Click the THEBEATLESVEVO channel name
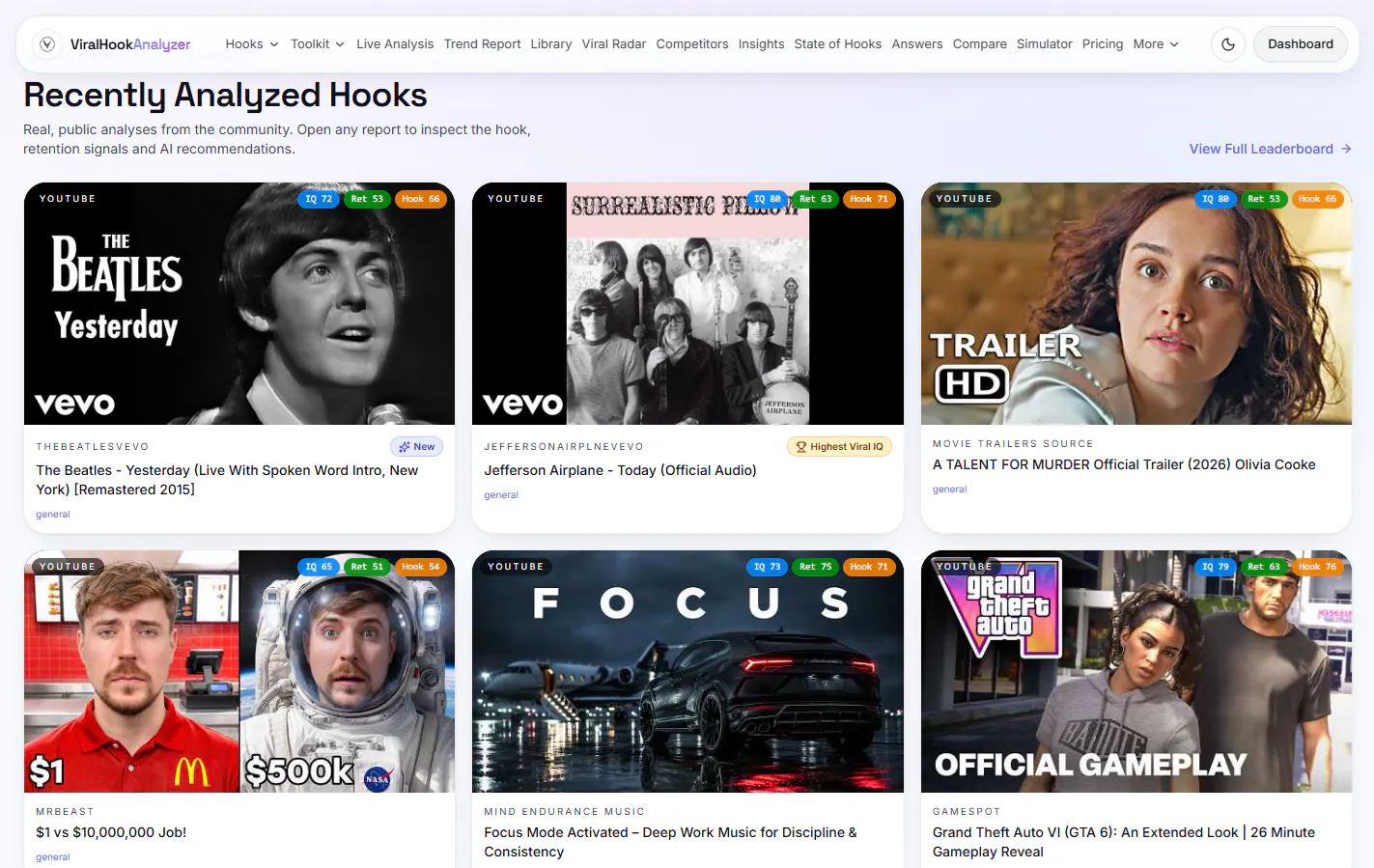 [93, 447]
